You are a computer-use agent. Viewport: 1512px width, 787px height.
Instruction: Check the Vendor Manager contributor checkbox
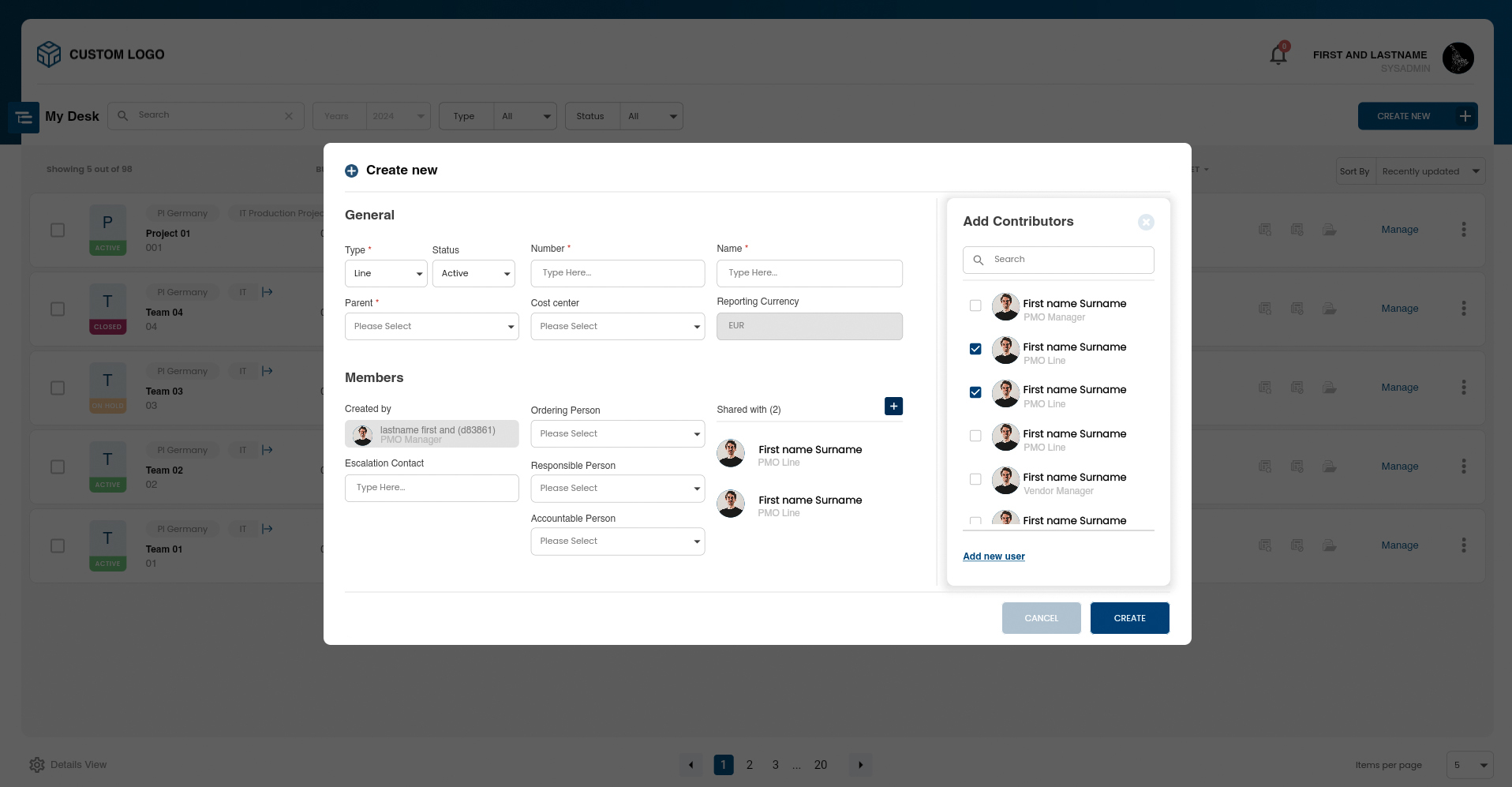click(975, 479)
